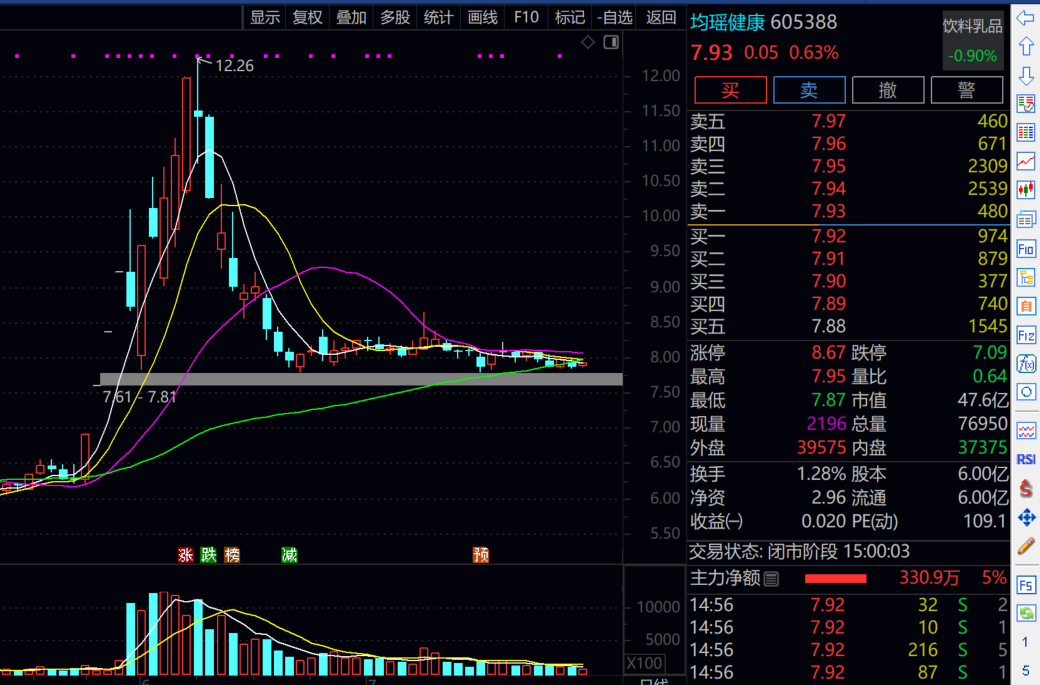Click the green 减 marker on chart
1040x685 pixels.
(x=289, y=555)
